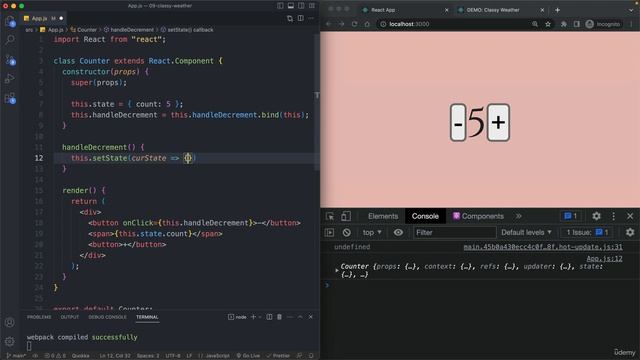Reload the localhost page in browser
The height and width of the screenshot is (360, 640).
[354, 24]
